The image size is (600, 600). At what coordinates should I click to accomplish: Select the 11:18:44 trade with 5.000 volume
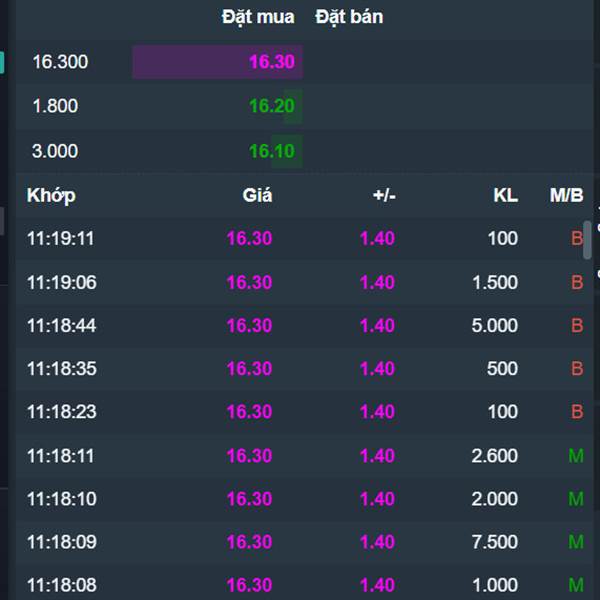click(305, 326)
